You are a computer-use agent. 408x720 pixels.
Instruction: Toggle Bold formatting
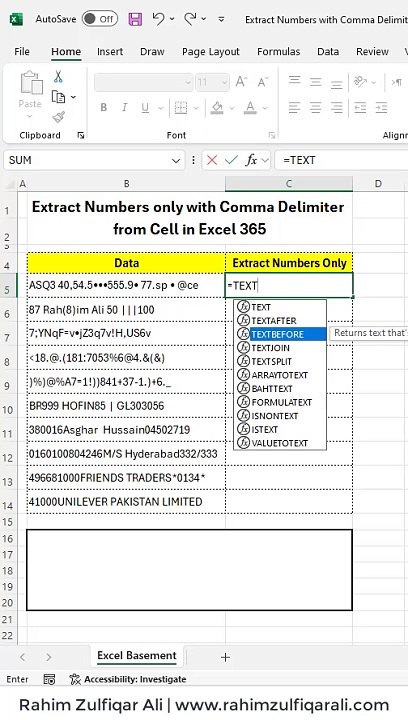pos(104,107)
